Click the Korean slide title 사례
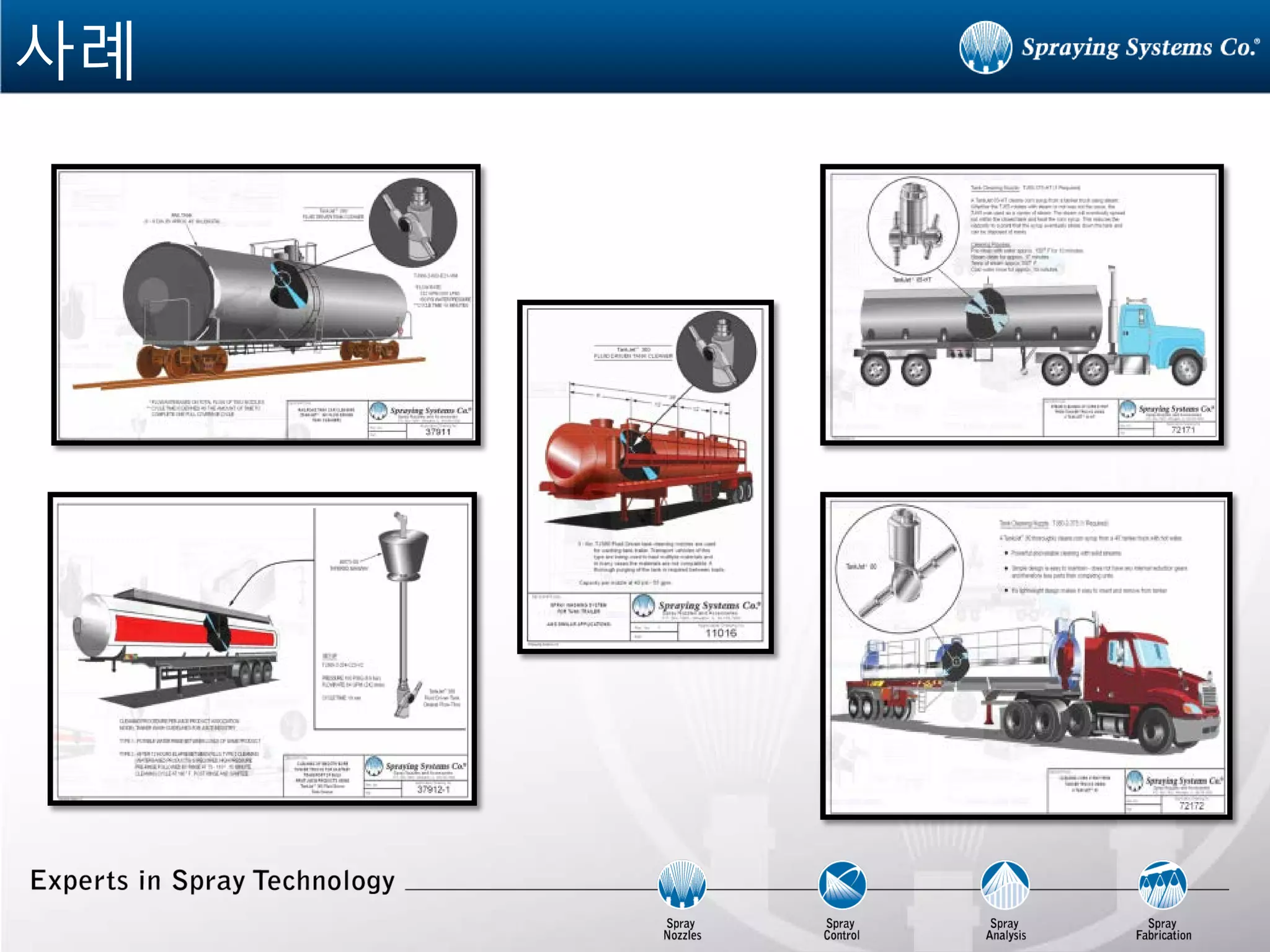 [x=74, y=50]
